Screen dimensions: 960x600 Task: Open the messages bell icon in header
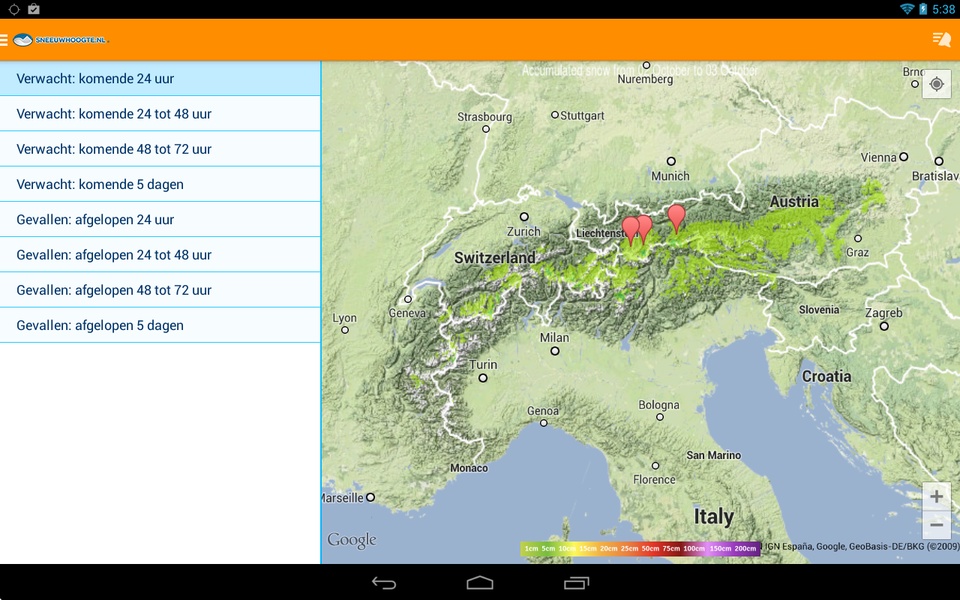click(942, 40)
